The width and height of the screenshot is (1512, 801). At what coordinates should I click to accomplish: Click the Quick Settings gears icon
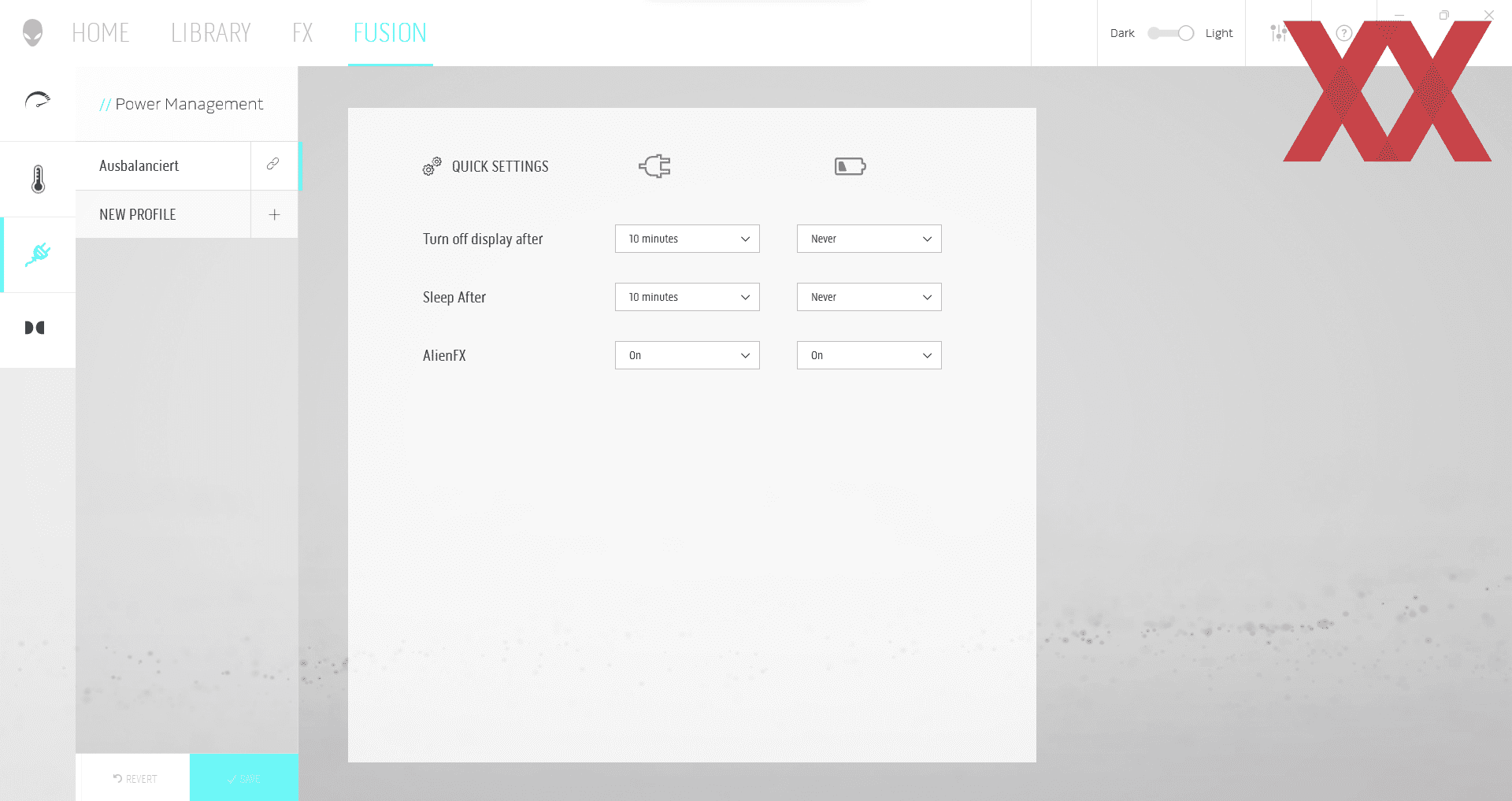[x=432, y=166]
